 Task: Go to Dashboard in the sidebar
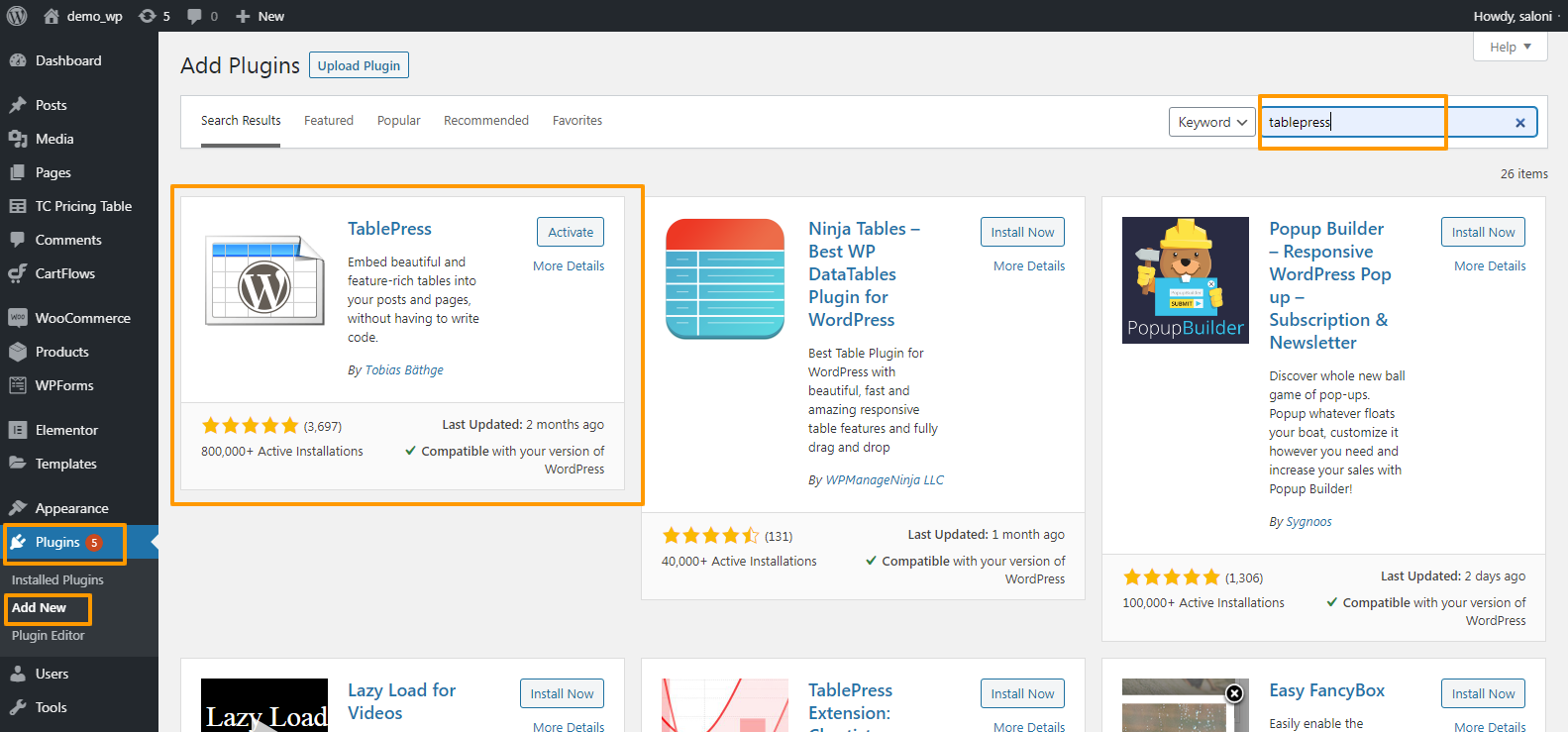(x=68, y=60)
